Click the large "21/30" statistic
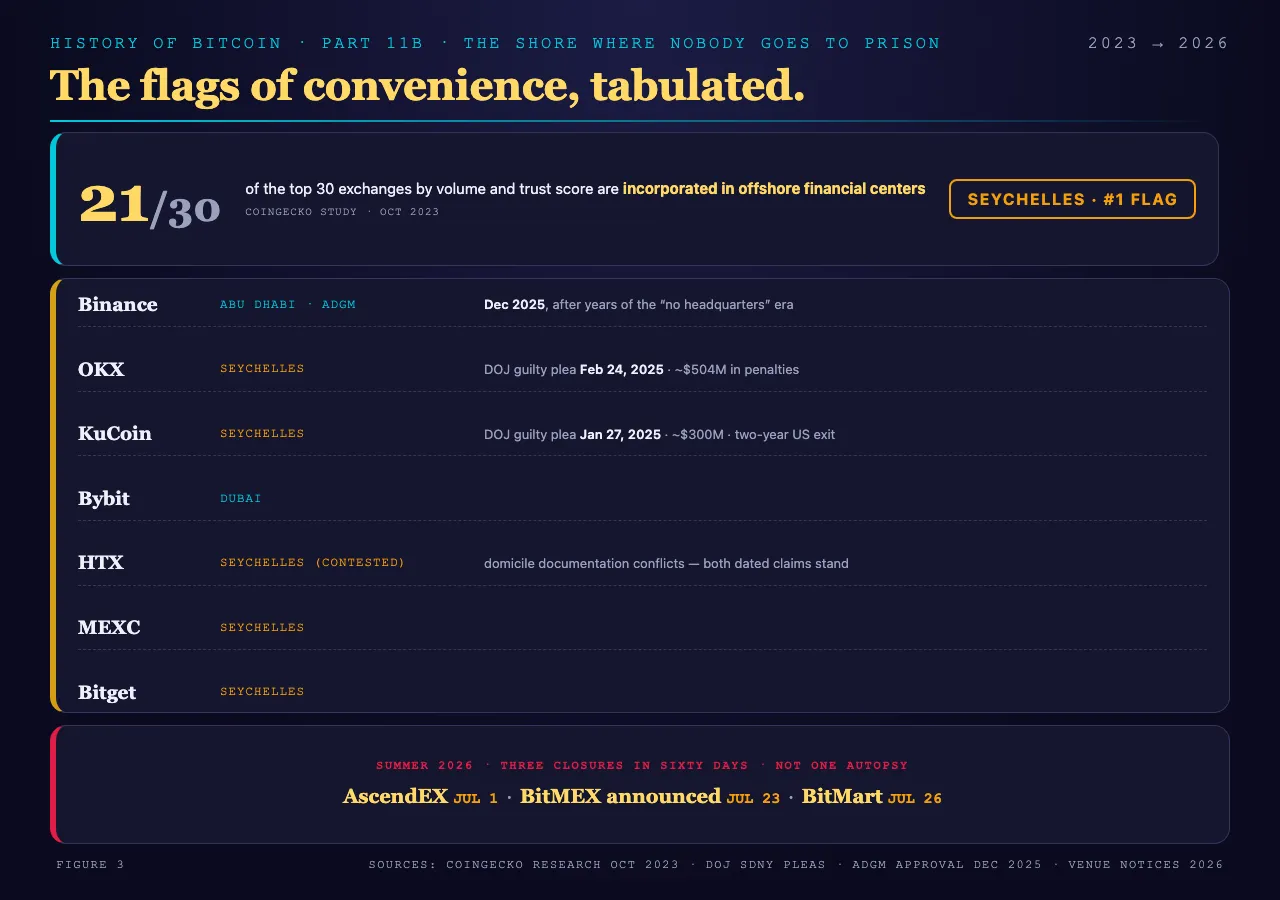Image resolution: width=1280 pixels, height=900 pixels. [x=149, y=204]
